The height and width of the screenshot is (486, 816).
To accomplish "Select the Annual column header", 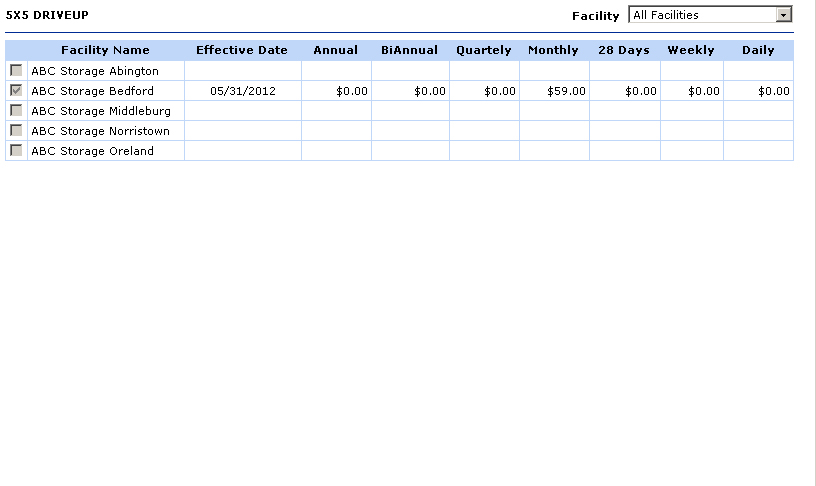I will [335, 50].
